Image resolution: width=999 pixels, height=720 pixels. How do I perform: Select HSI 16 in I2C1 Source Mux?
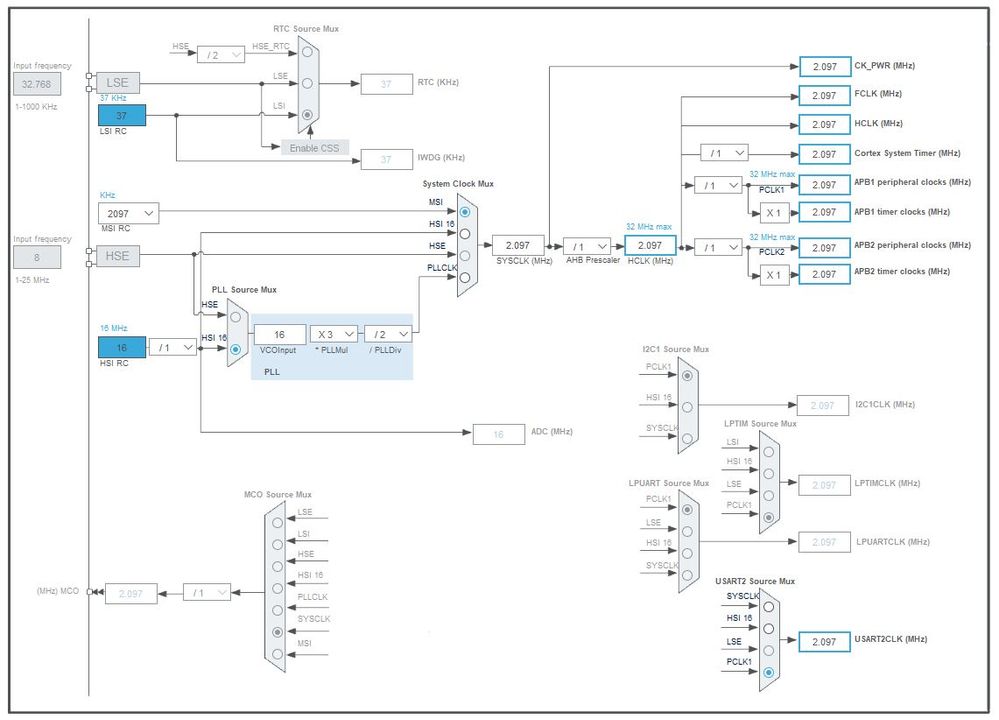point(687,407)
